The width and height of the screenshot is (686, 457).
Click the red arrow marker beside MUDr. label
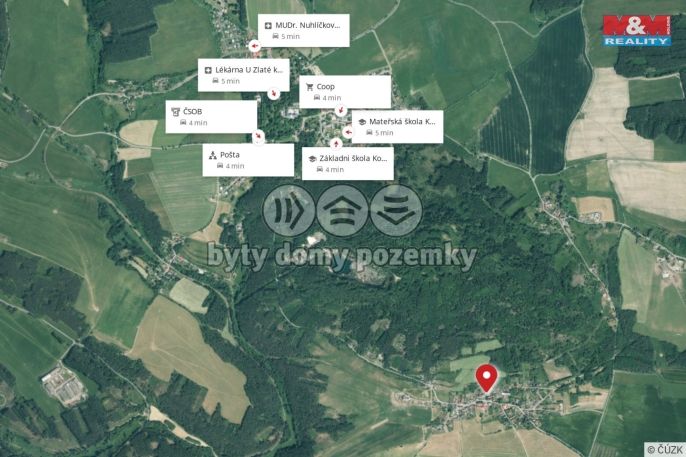pos(254,45)
